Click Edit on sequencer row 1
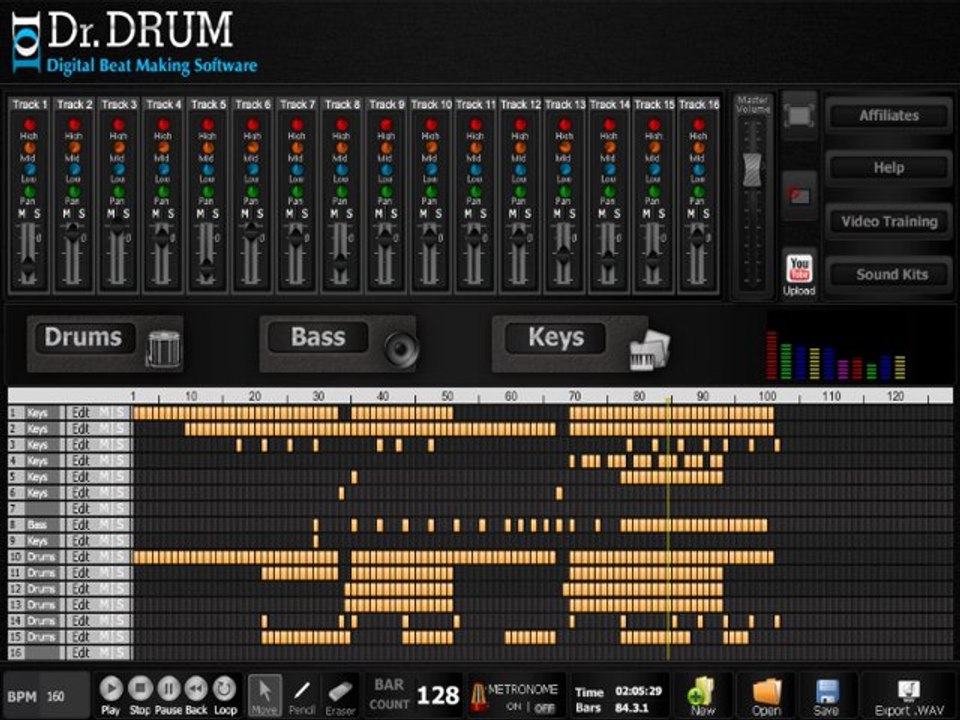 81,413
